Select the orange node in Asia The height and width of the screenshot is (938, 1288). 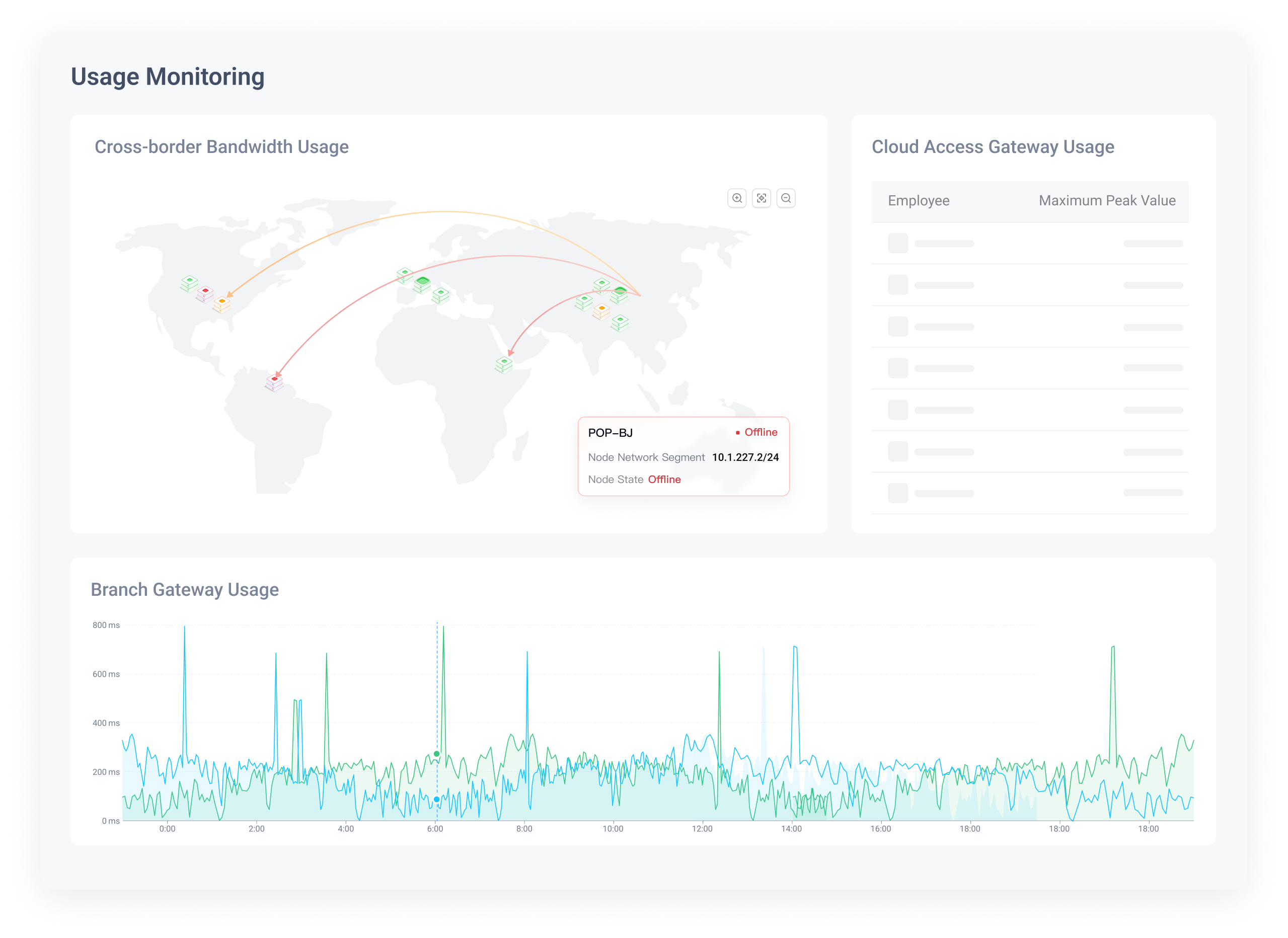(x=601, y=310)
